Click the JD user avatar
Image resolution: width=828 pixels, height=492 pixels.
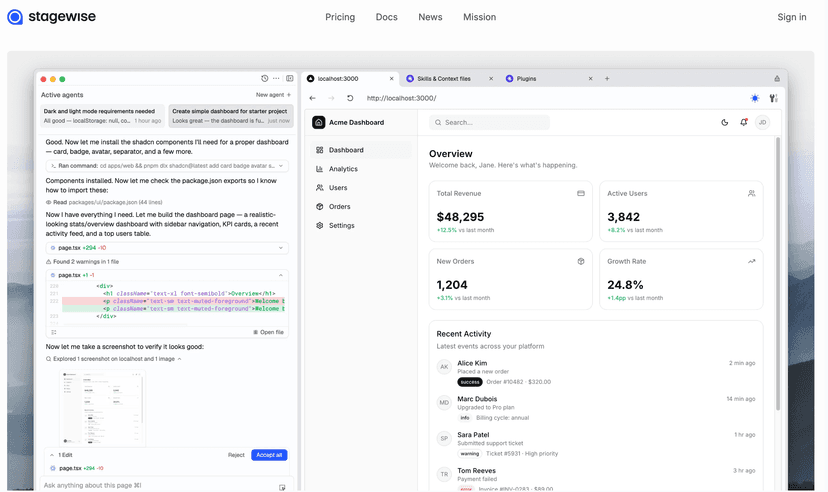(x=762, y=122)
